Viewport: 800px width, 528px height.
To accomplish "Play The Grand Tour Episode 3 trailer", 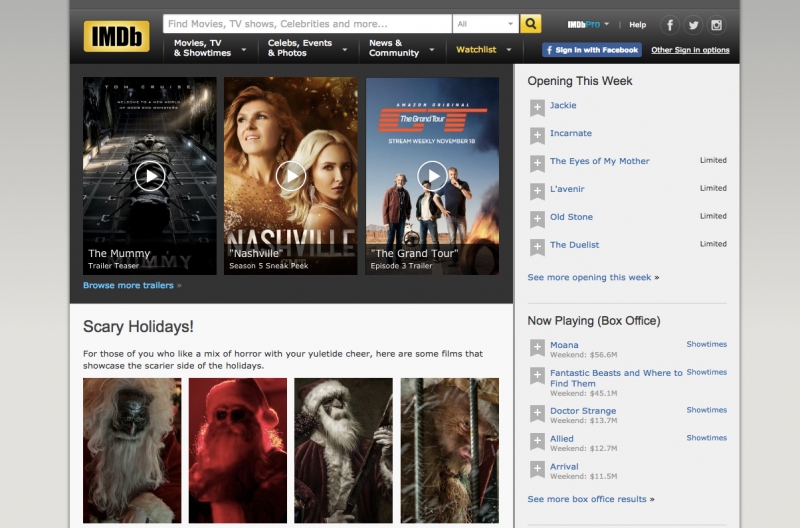I will [x=432, y=176].
